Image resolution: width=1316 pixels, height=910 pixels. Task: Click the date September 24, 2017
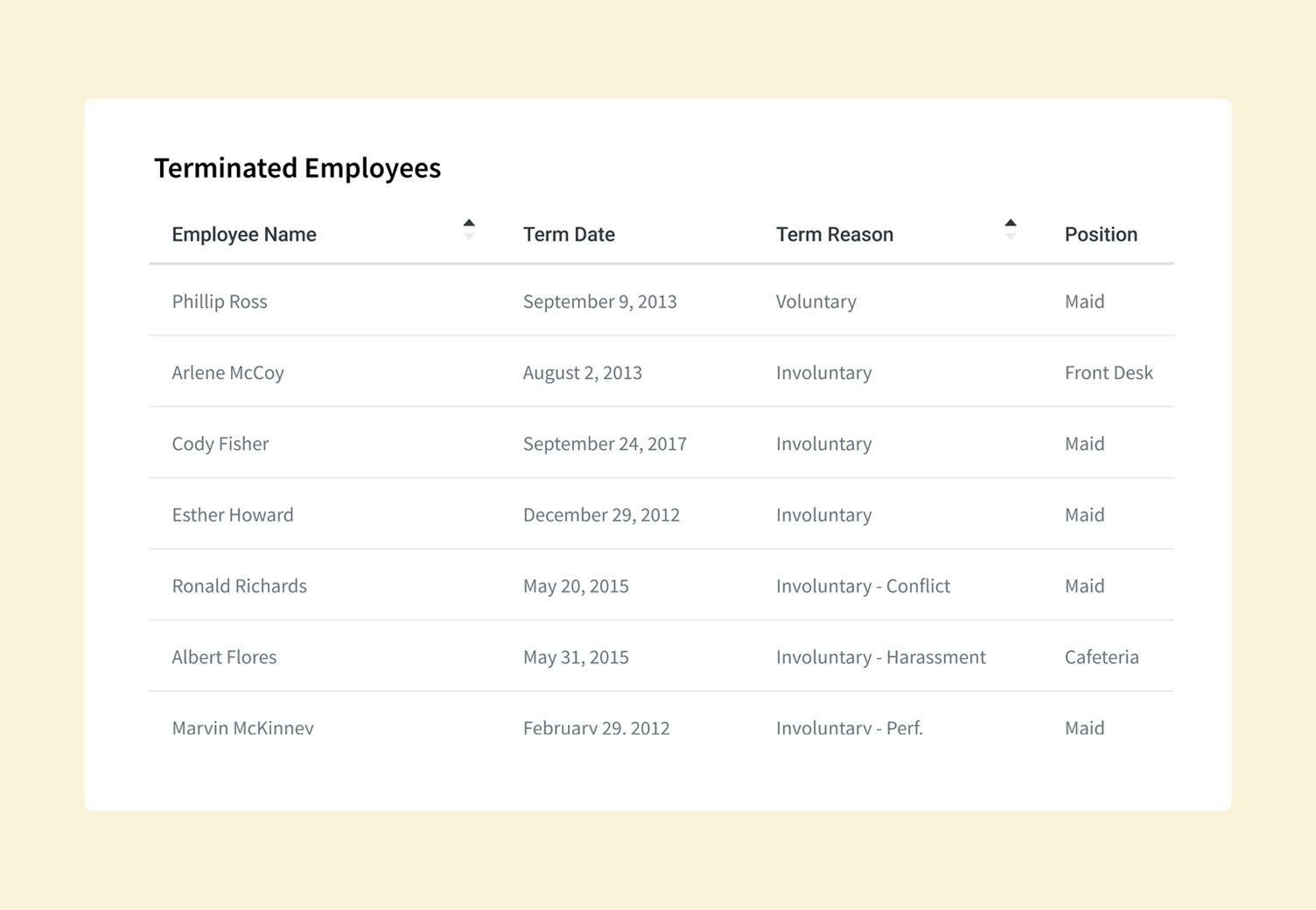point(605,444)
